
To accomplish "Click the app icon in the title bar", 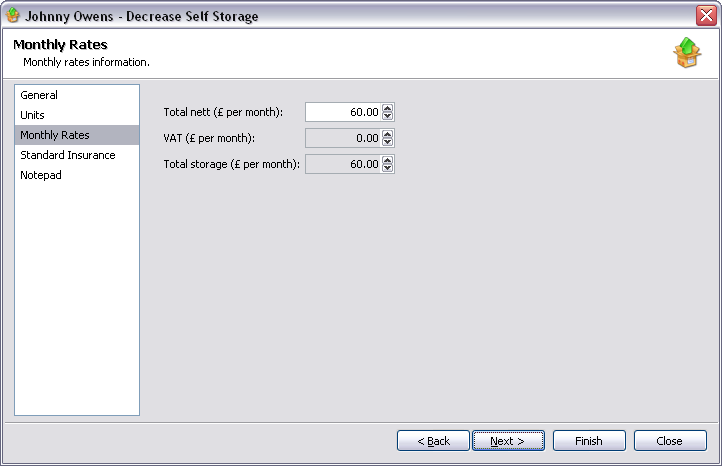I will pos(13,16).
